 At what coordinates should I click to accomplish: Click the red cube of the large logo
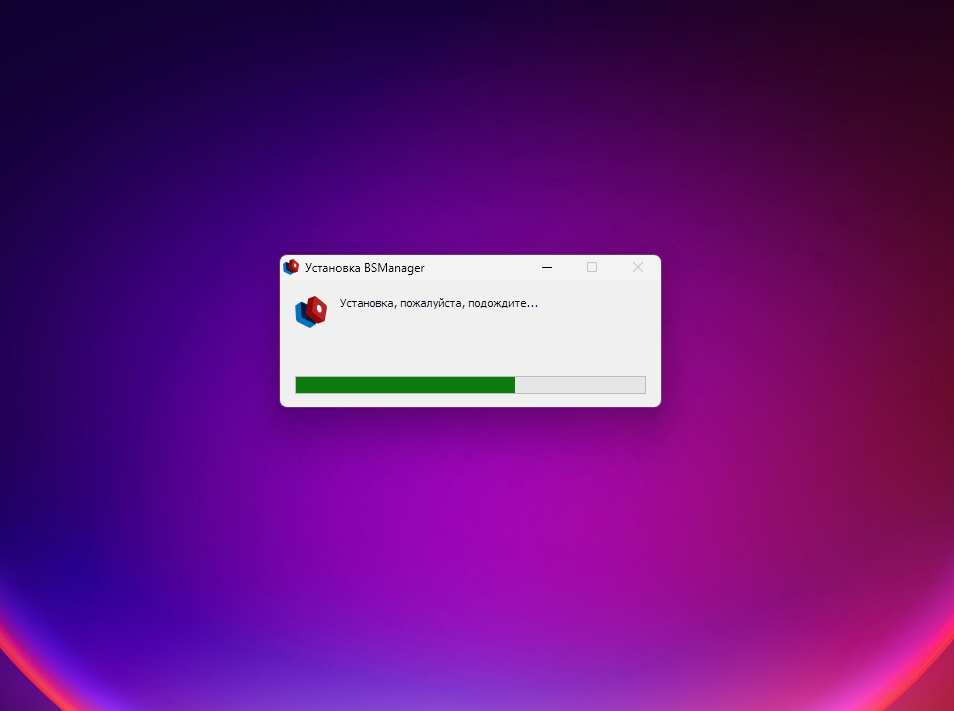click(317, 308)
